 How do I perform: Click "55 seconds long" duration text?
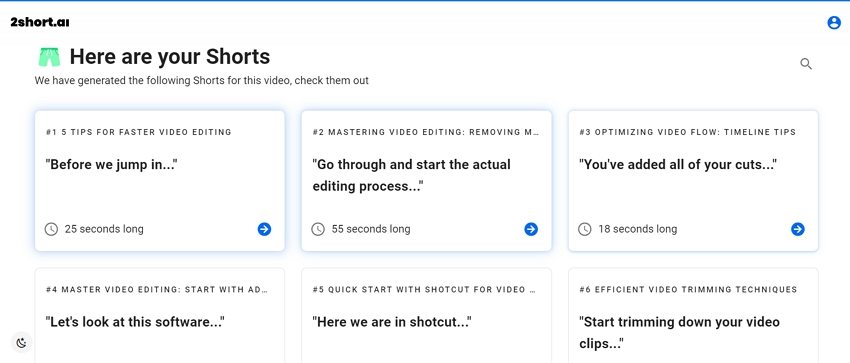pyautogui.click(x=371, y=229)
